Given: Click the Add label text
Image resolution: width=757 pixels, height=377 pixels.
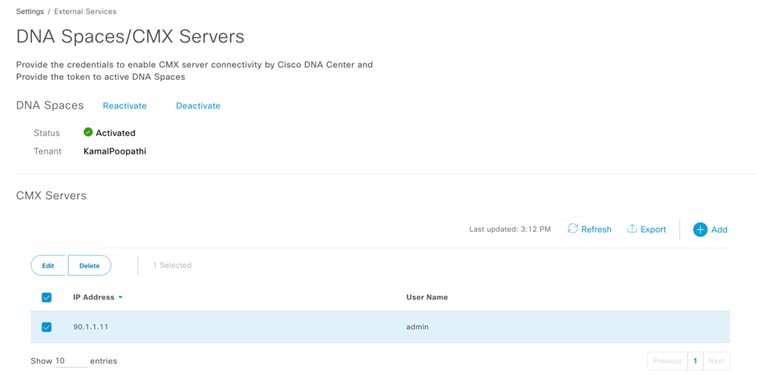Looking at the screenshot, I should (x=719, y=229).
